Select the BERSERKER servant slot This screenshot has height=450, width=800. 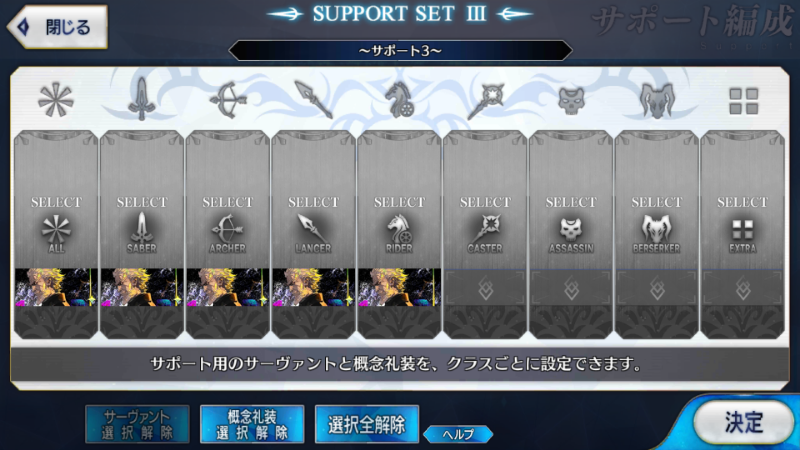point(656,200)
